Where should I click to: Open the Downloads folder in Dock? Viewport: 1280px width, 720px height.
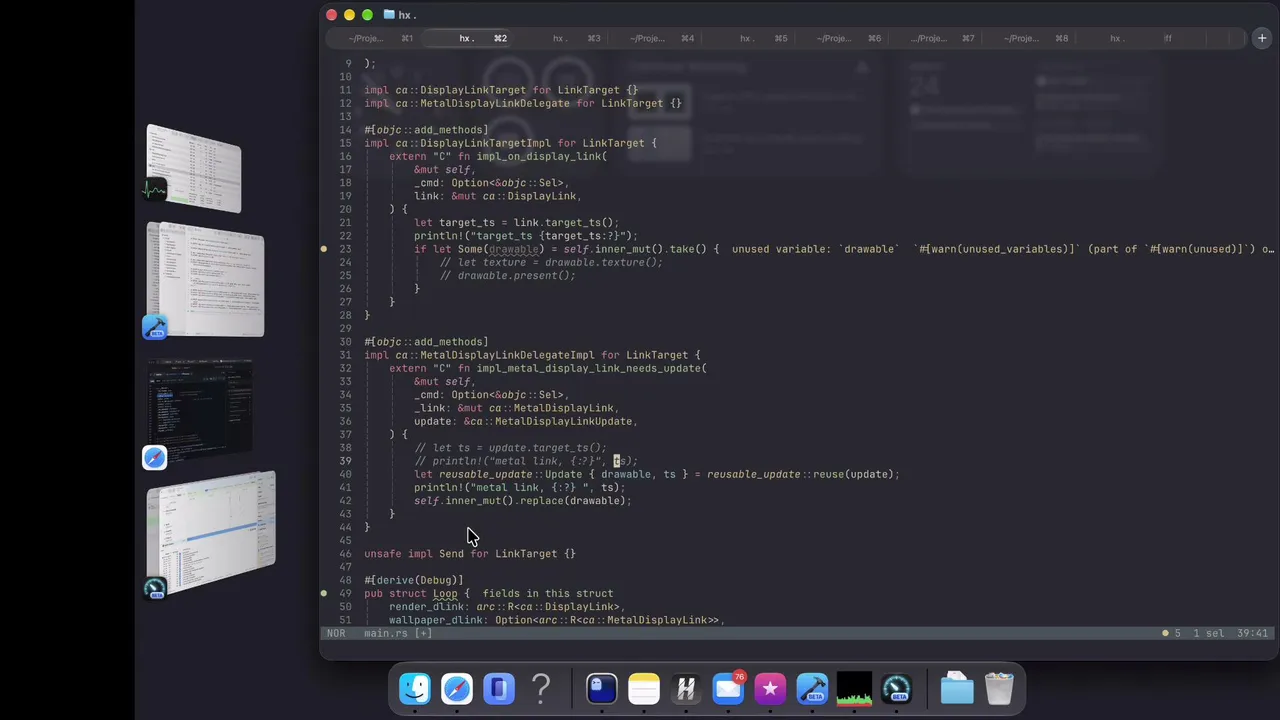coord(957,689)
